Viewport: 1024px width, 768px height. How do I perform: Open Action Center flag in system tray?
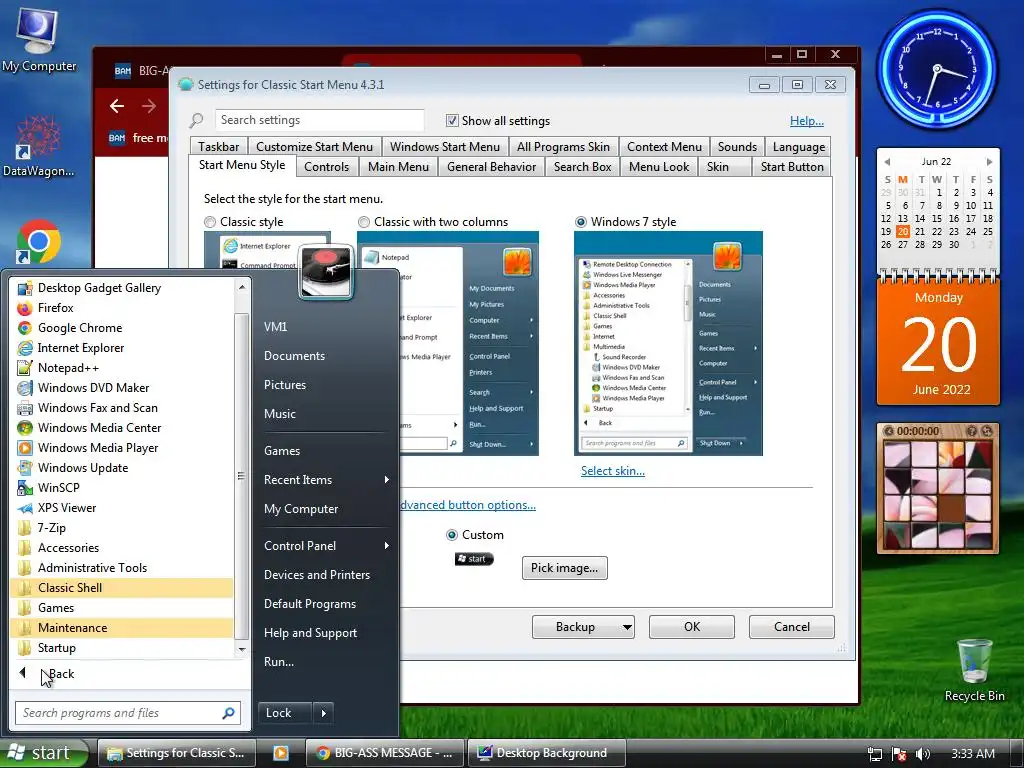(899, 754)
